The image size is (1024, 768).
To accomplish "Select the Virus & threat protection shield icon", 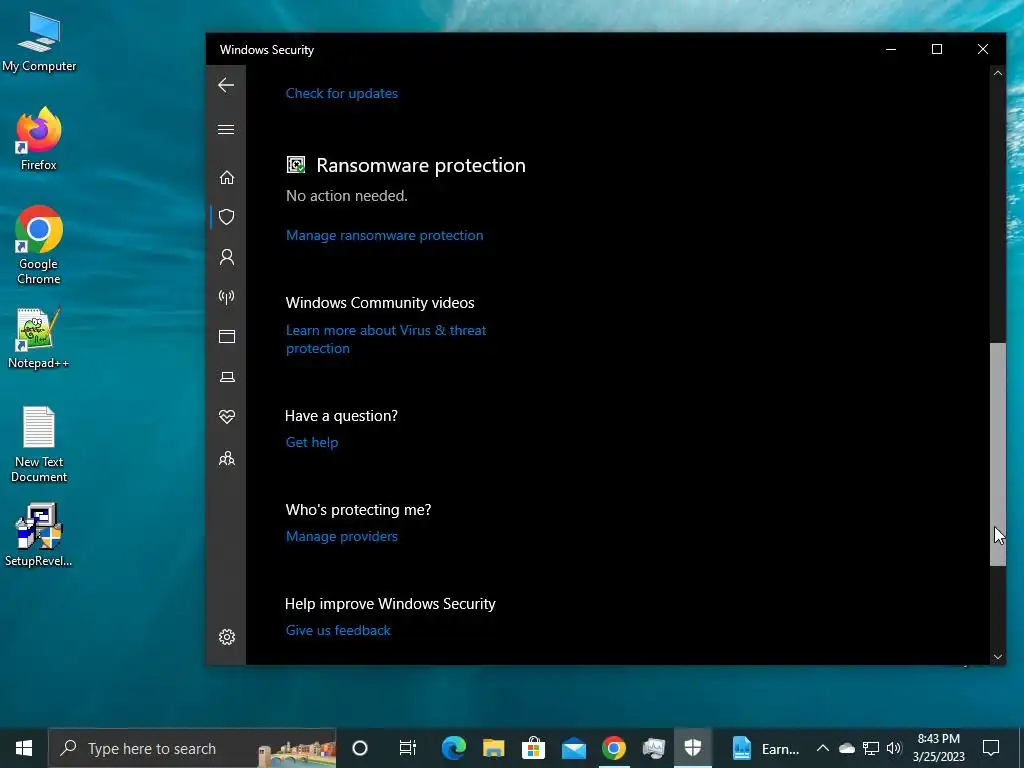I will [x=227, y=217].
